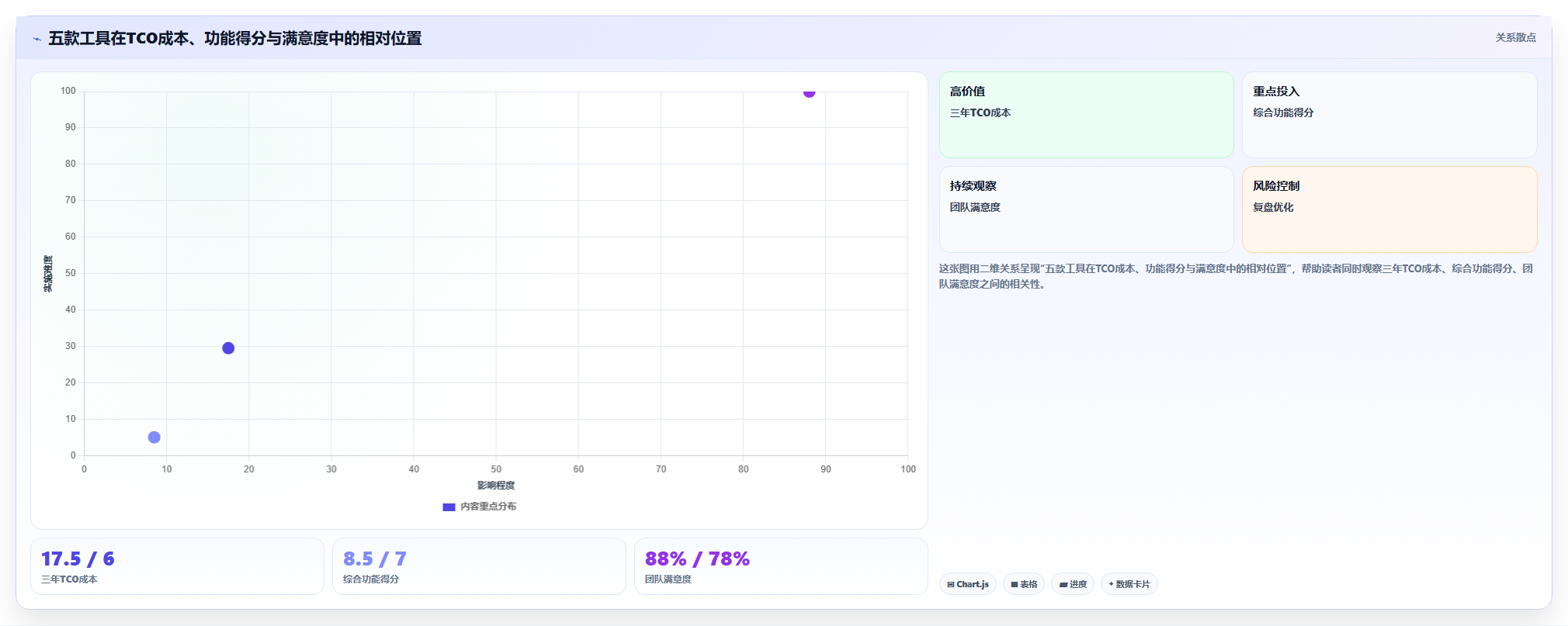This screenshot has height=626, width=1568.
Task: Click the 三年TCO成本 label below 17.5 / 6
Action: [69, 579]
